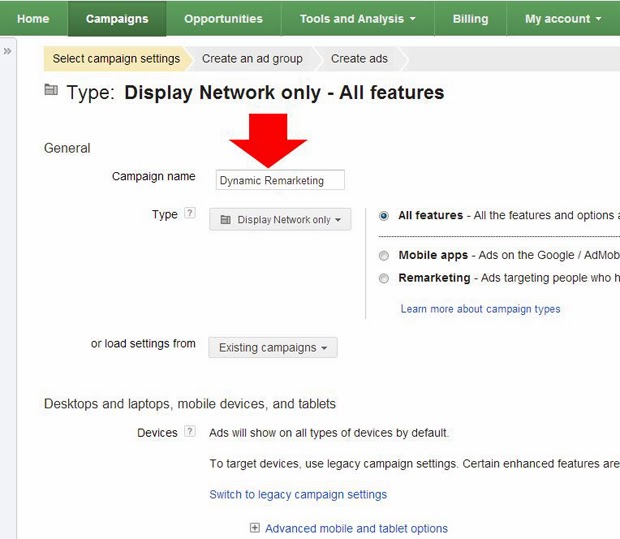
Task: Select the Remarketing radio option
Action: (384, 278)
